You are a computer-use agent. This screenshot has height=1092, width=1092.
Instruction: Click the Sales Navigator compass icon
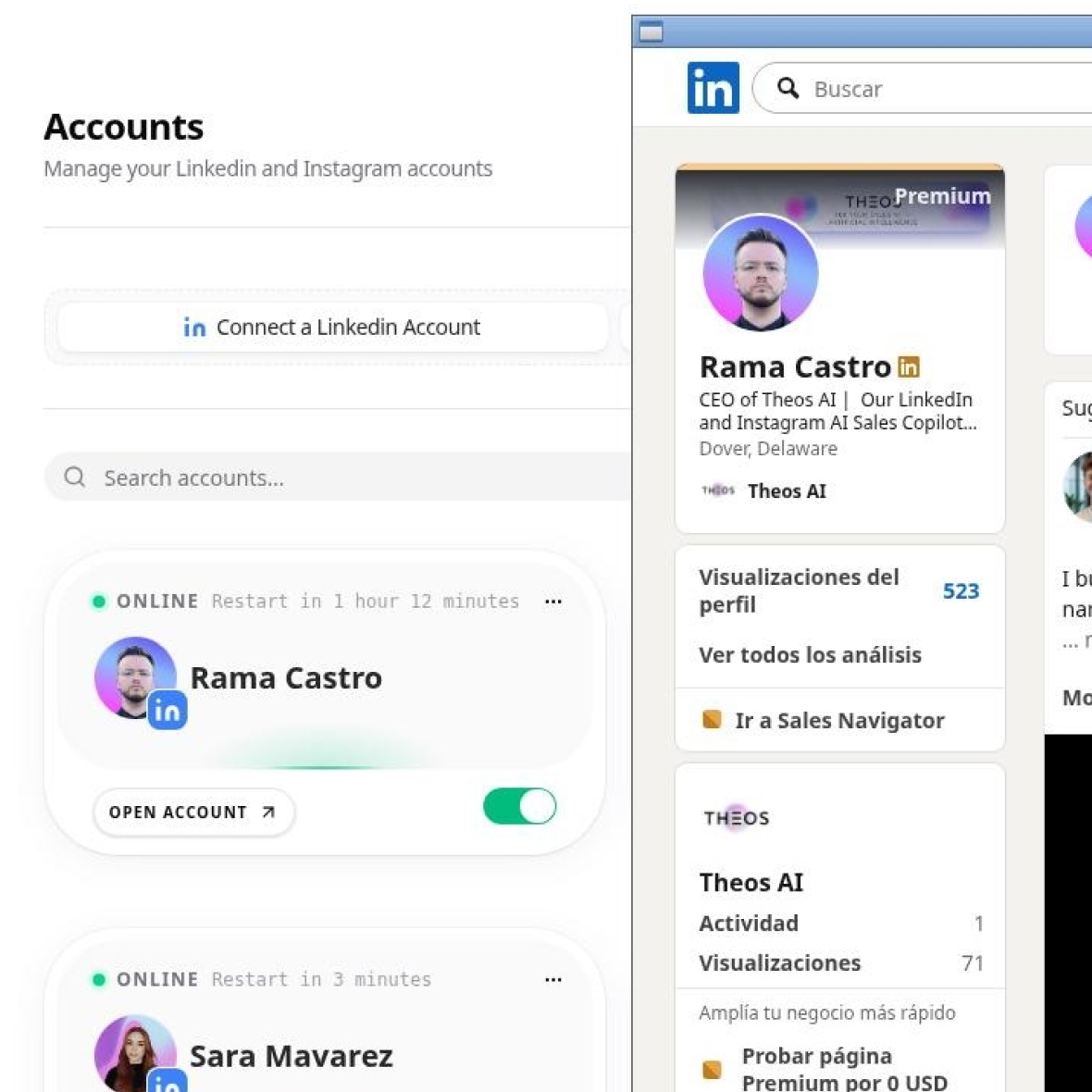tap(712, 719)
